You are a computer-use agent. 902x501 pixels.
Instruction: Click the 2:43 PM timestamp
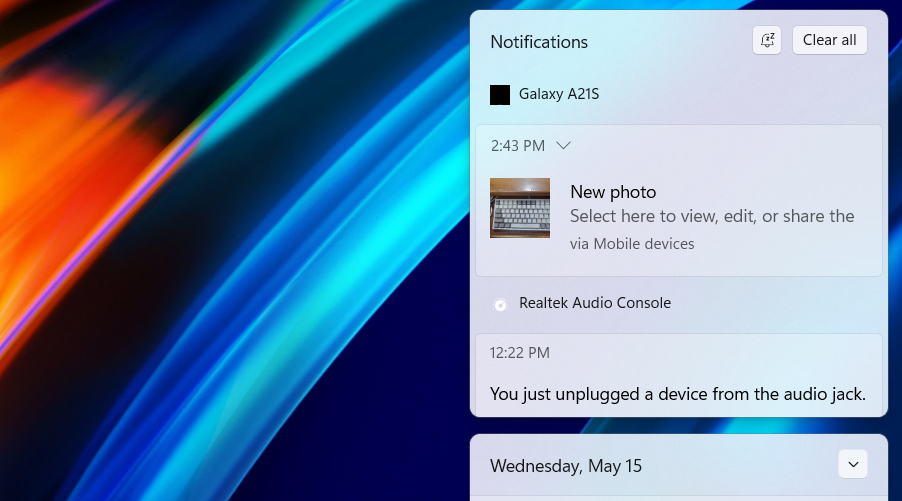[518, 146]
